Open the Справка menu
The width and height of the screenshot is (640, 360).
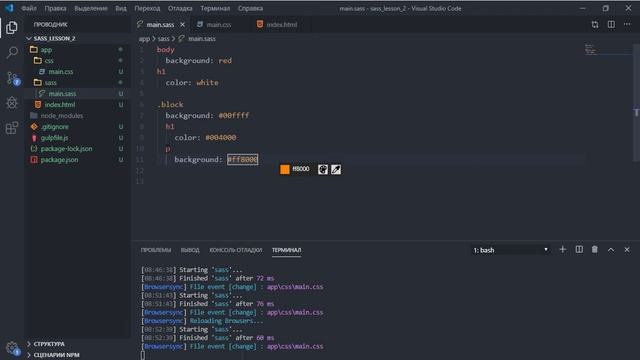(250, 8)
